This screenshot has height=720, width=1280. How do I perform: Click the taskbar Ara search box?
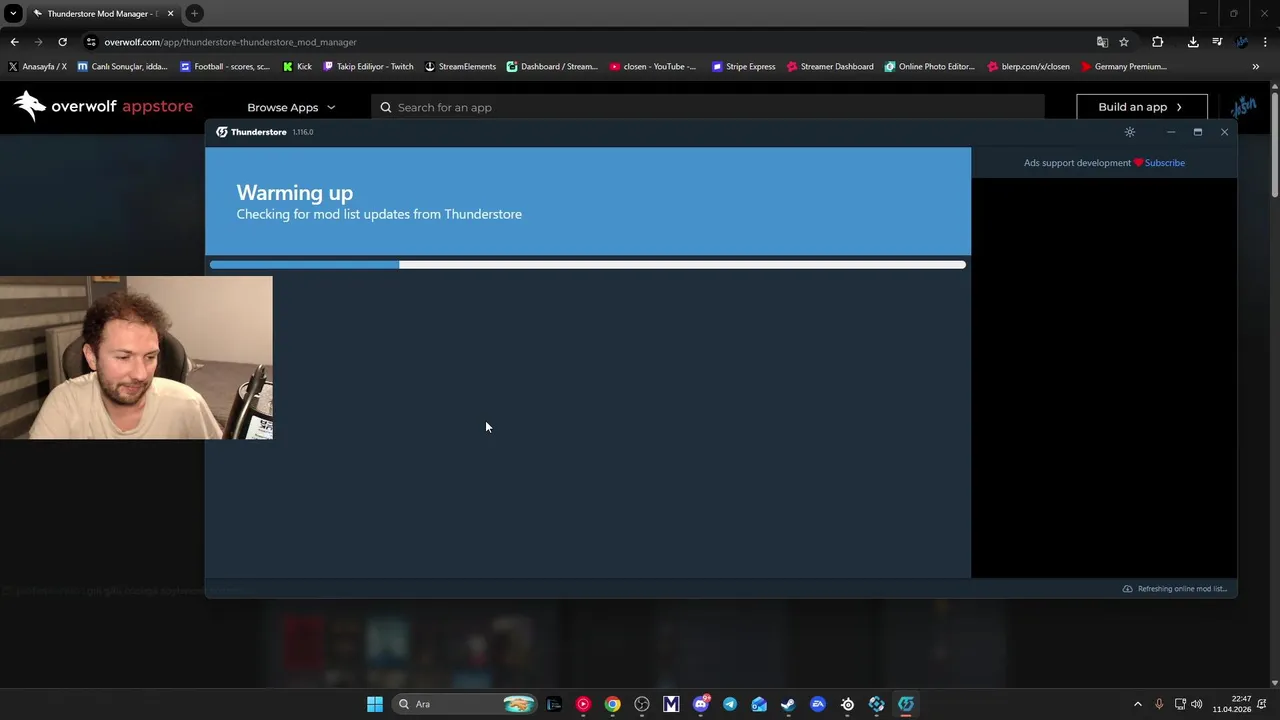[465, 704]
